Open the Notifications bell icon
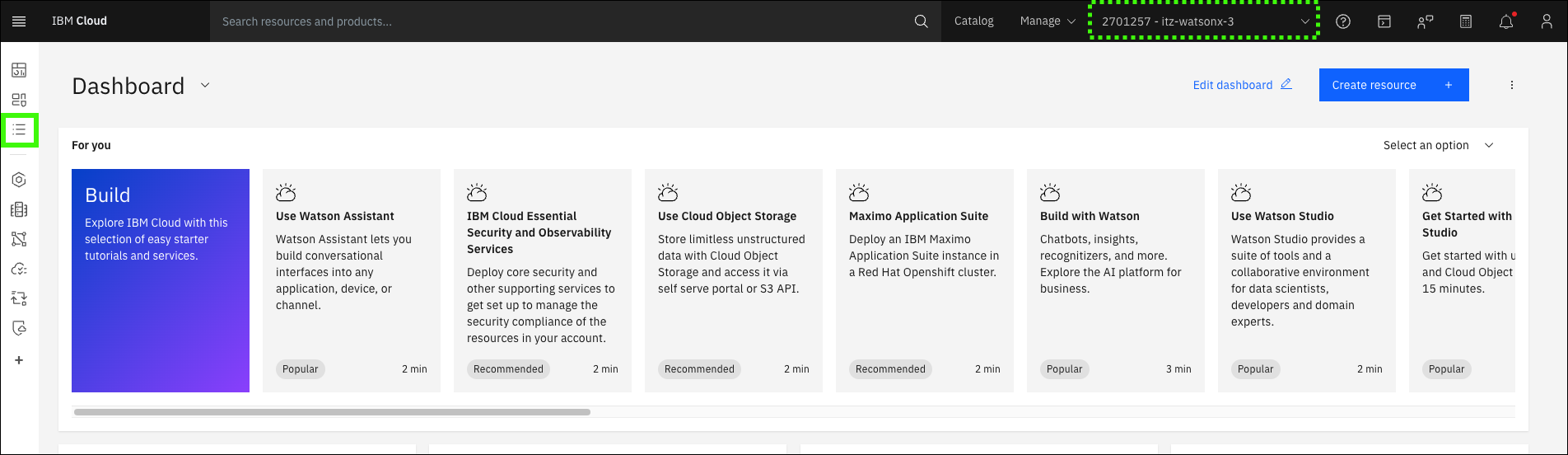Image resolution: width=1568 pixels, height=455 pixels. click(1506, 21)
